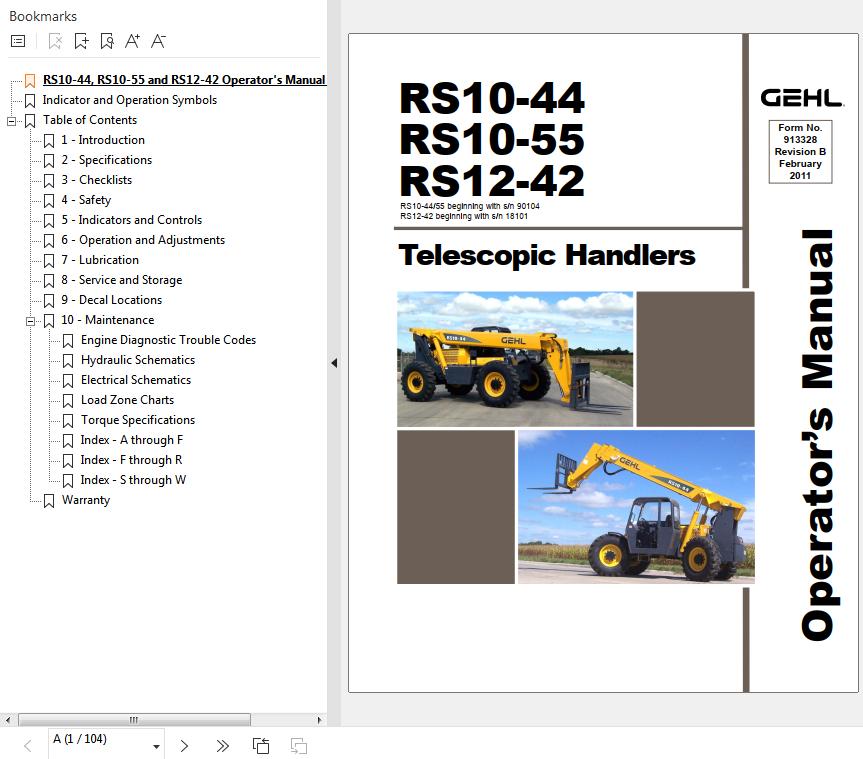Click the find bookmark icon

(x=107, y=41)
